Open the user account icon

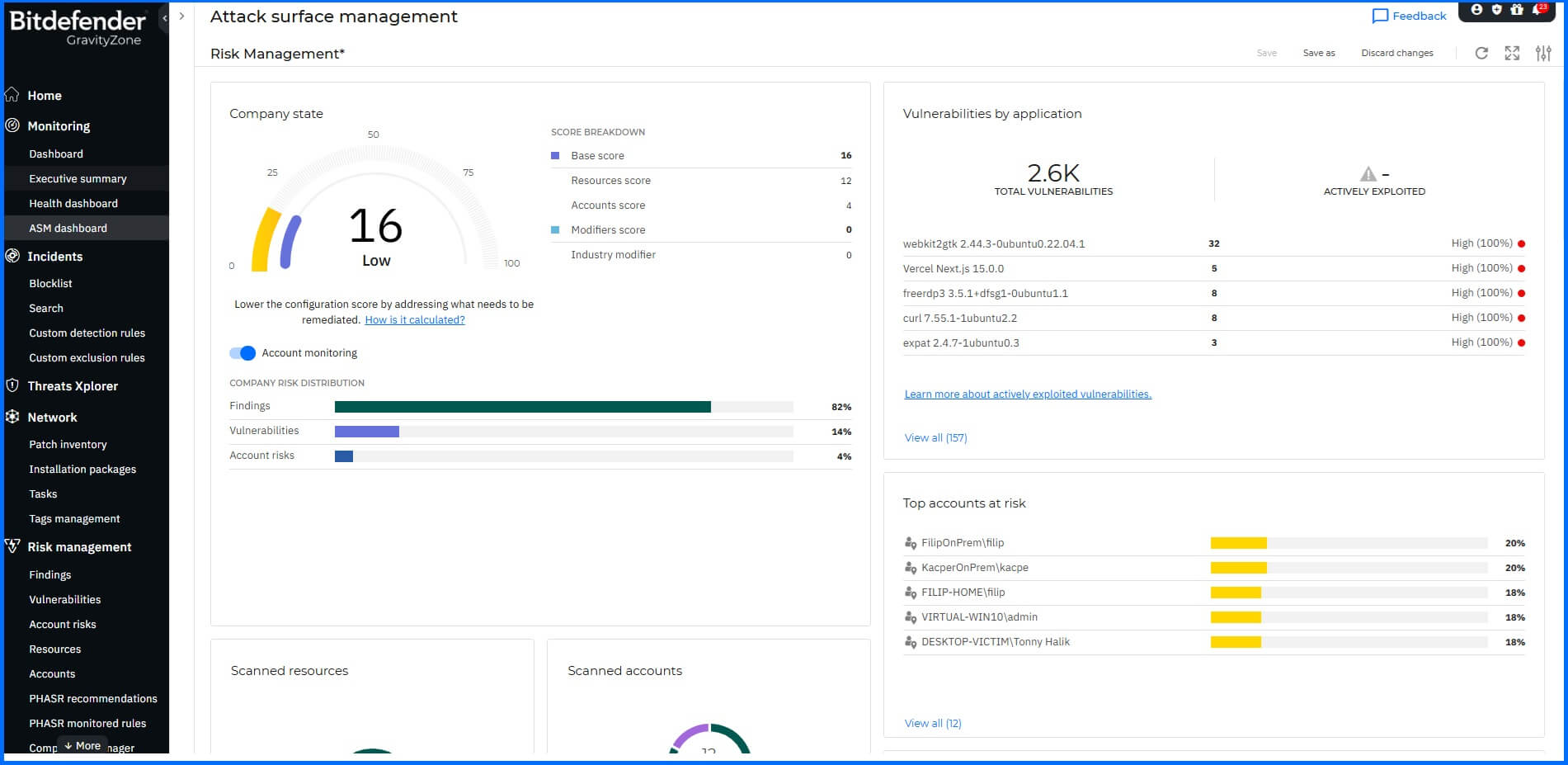[1476, 10]
